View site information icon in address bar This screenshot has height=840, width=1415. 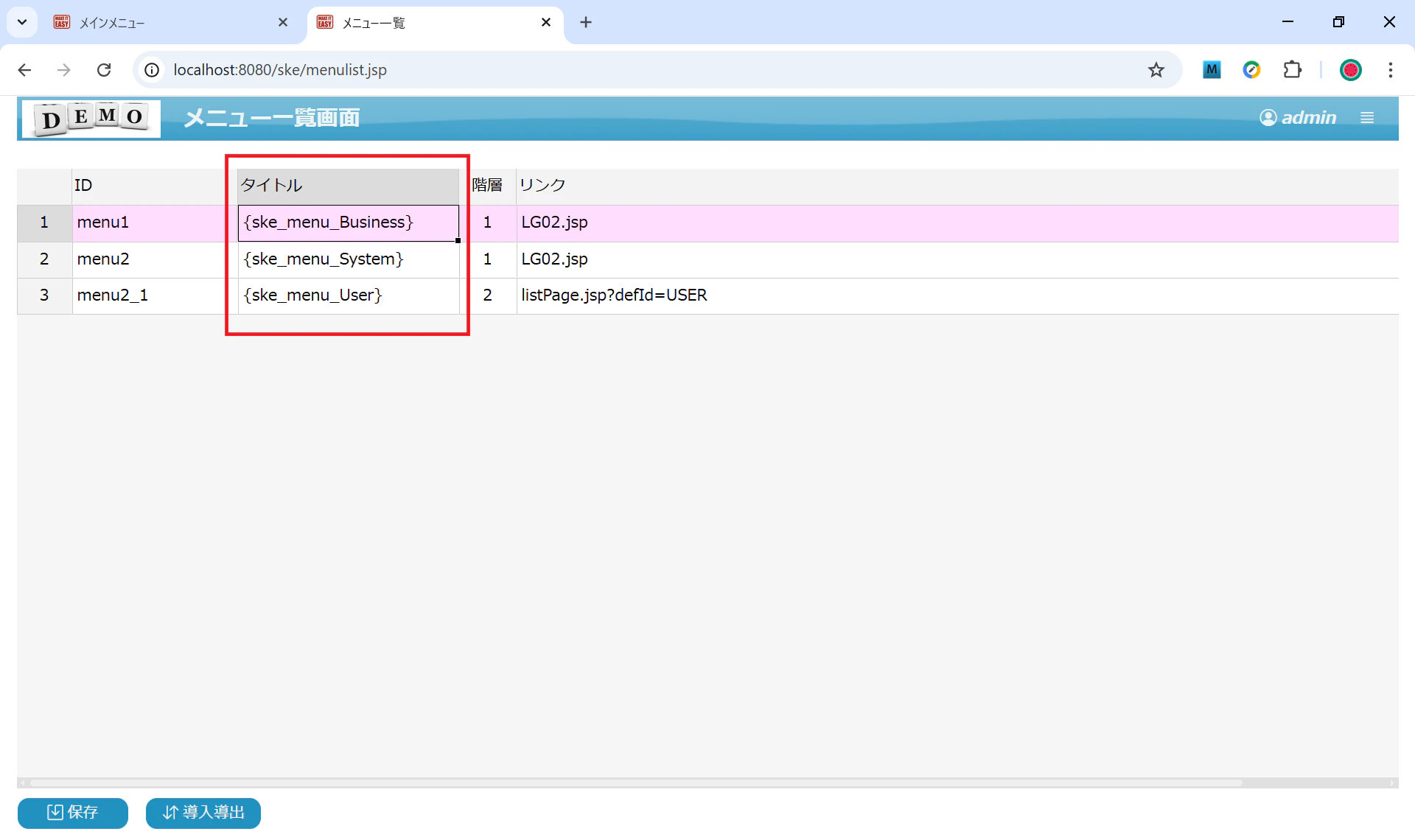coord(152,70)
